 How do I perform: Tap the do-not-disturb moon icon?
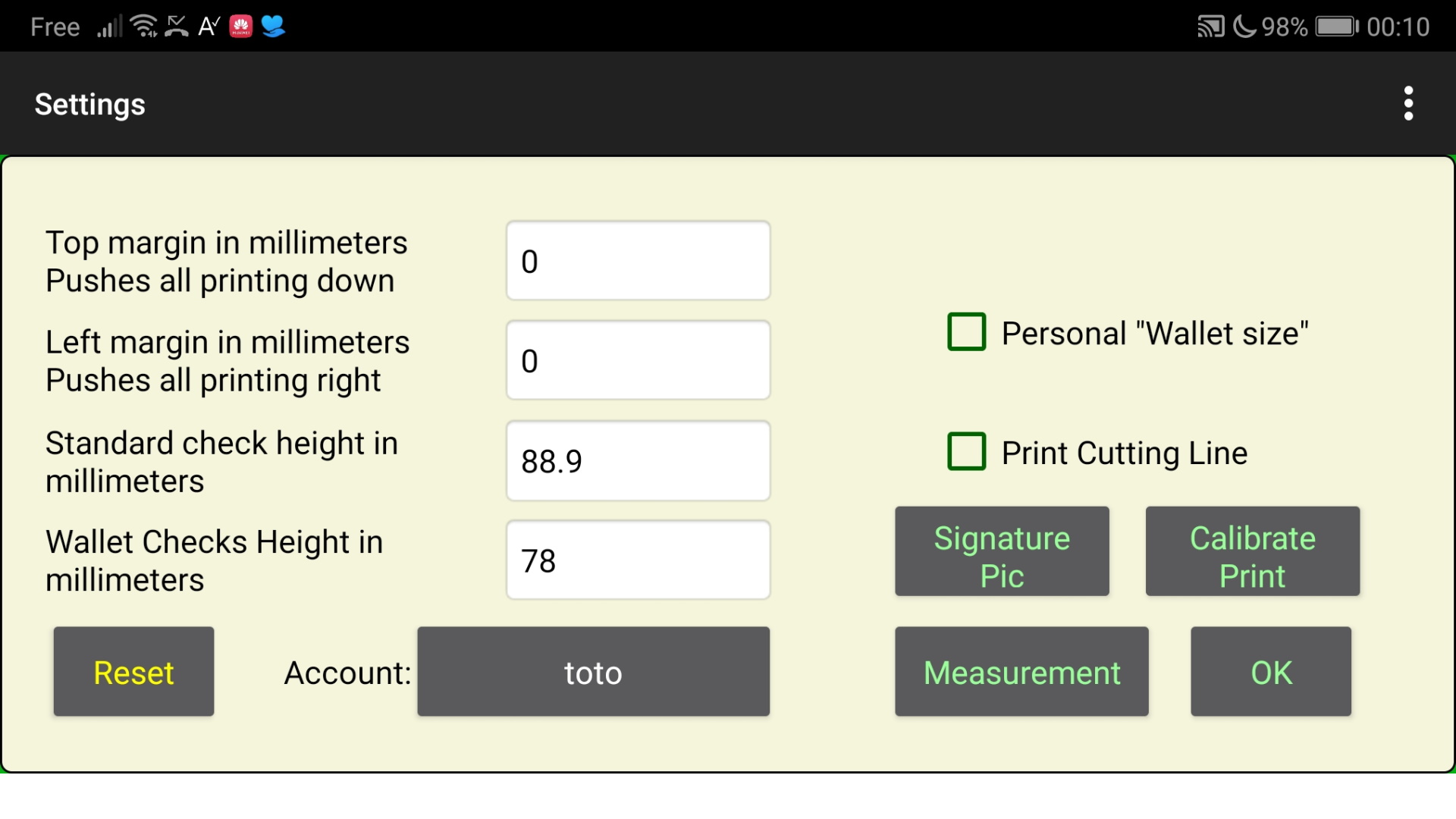point(1246,26)
